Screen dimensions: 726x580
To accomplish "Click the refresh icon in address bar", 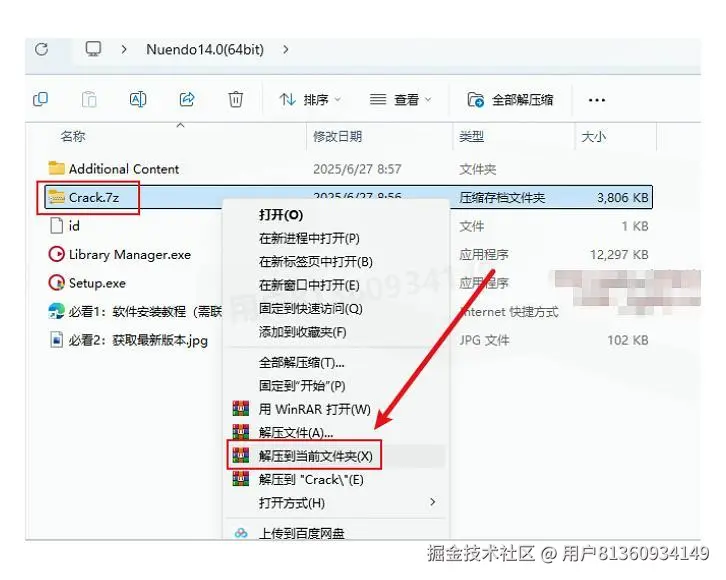I will point(42,49).
